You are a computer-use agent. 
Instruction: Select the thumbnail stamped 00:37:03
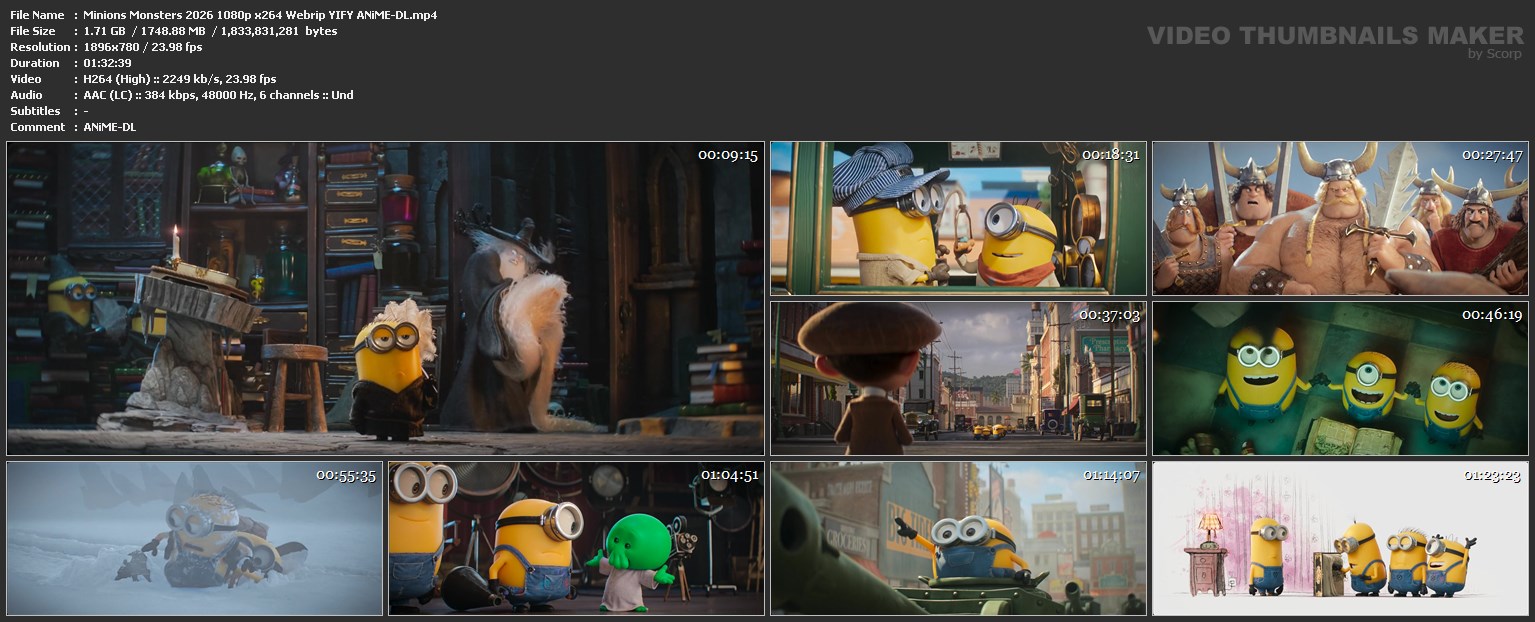(958, 378)
